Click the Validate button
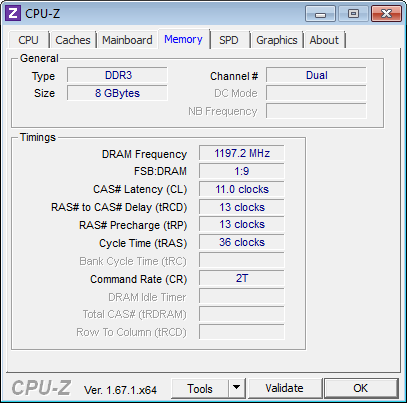The height and width of the screenshot is (403, 407). [284, 388]
